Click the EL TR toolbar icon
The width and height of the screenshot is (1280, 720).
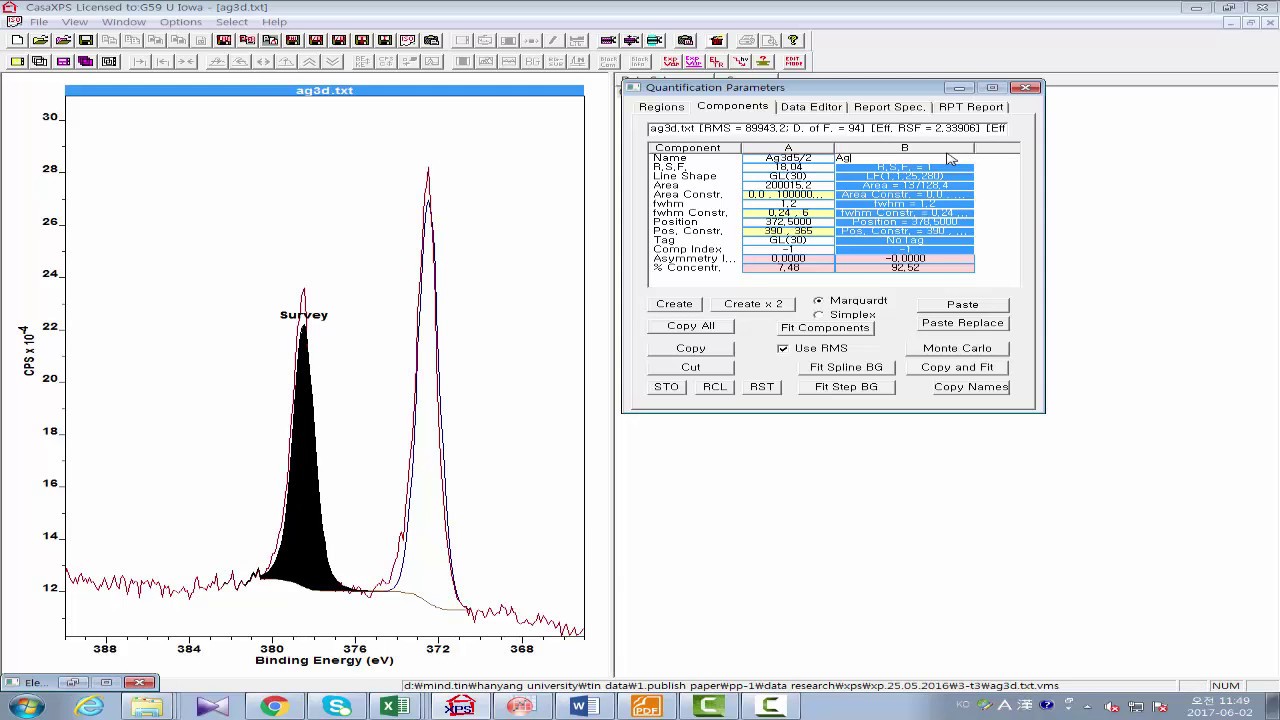click(x=716, y=61)
